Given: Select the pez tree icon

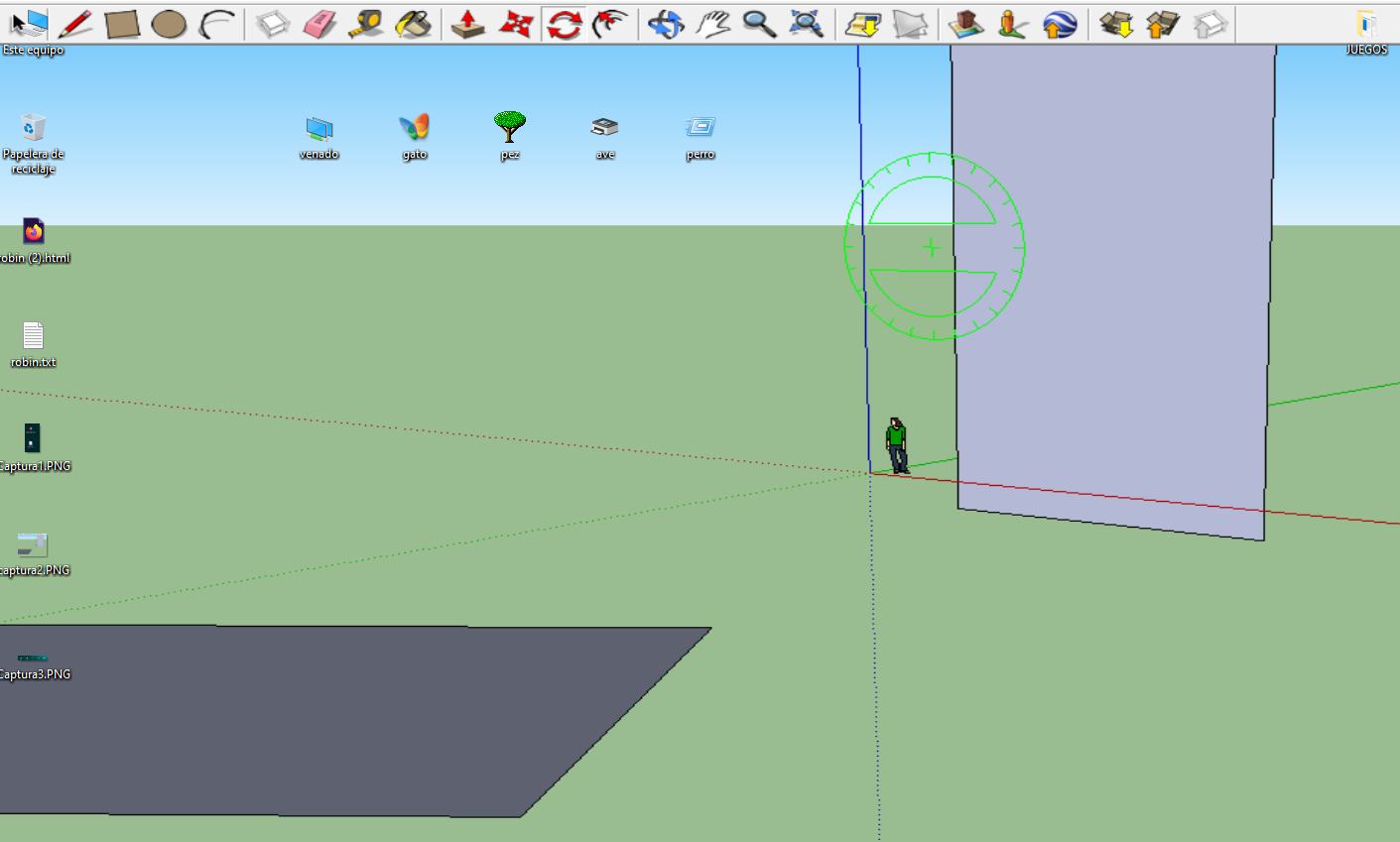Looking at the screenshot, I should tap(510, 135).
